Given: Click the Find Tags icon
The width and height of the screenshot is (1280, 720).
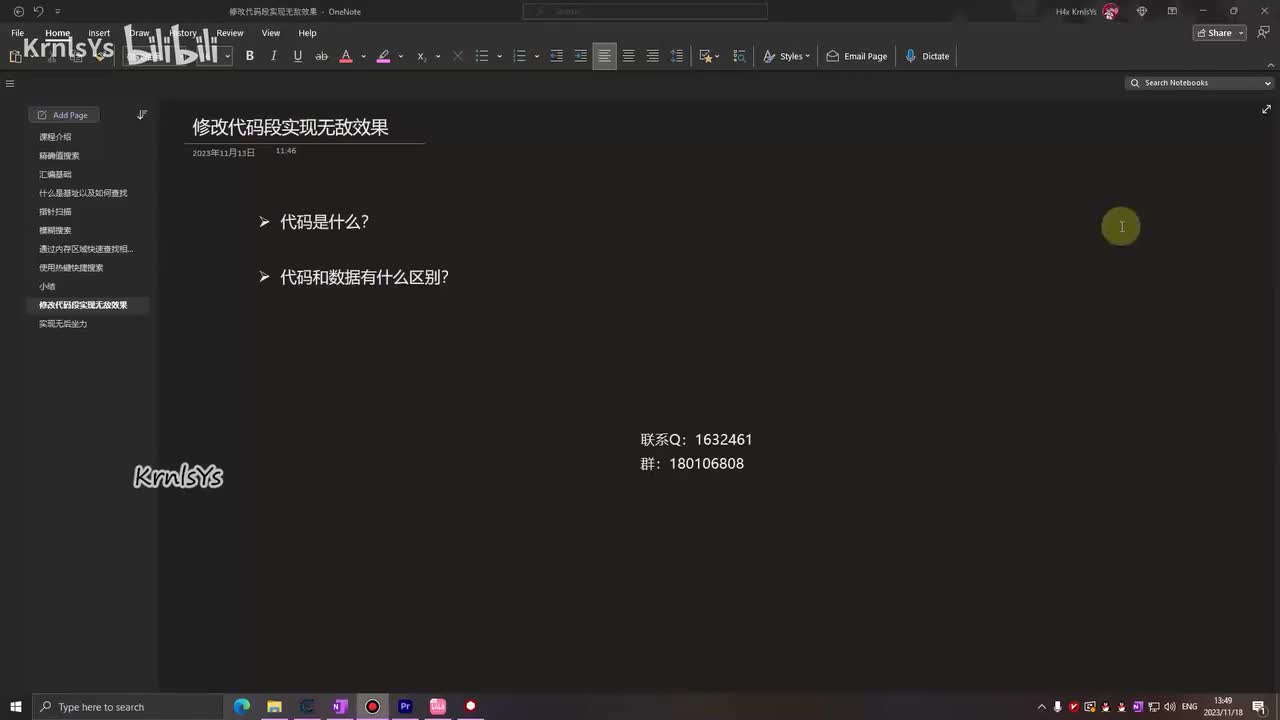Looking at the screenshot, I should pyautogui.click(x=739, y=56).
